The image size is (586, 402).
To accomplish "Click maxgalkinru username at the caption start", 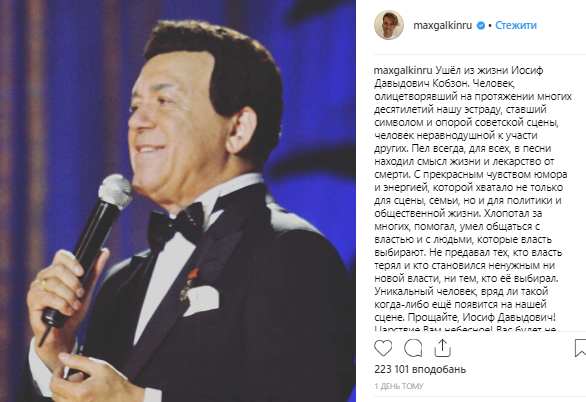I will pyautogui.click(x=403, y=71).
